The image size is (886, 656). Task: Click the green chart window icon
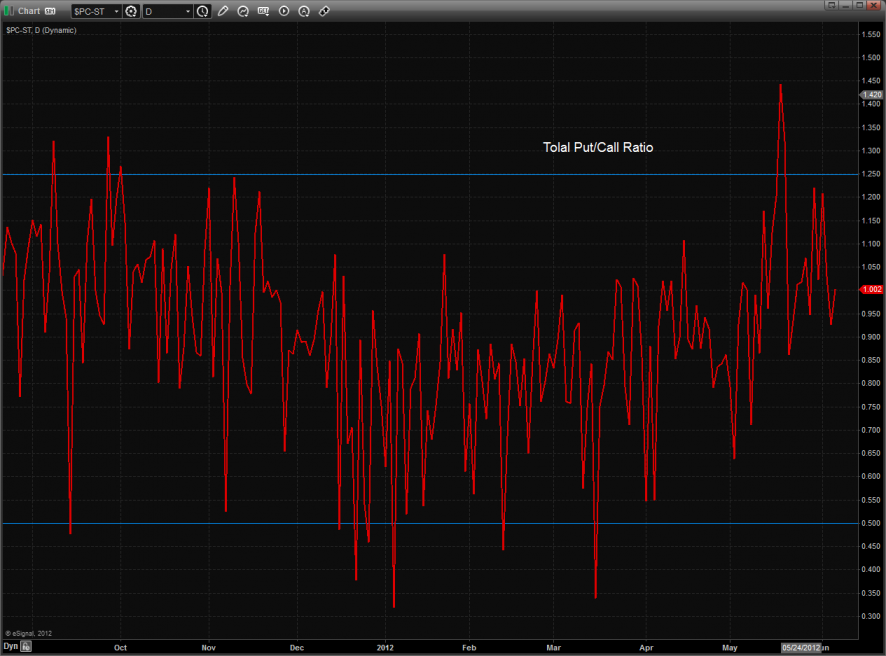pyautogui.click(x=9, y=11)
